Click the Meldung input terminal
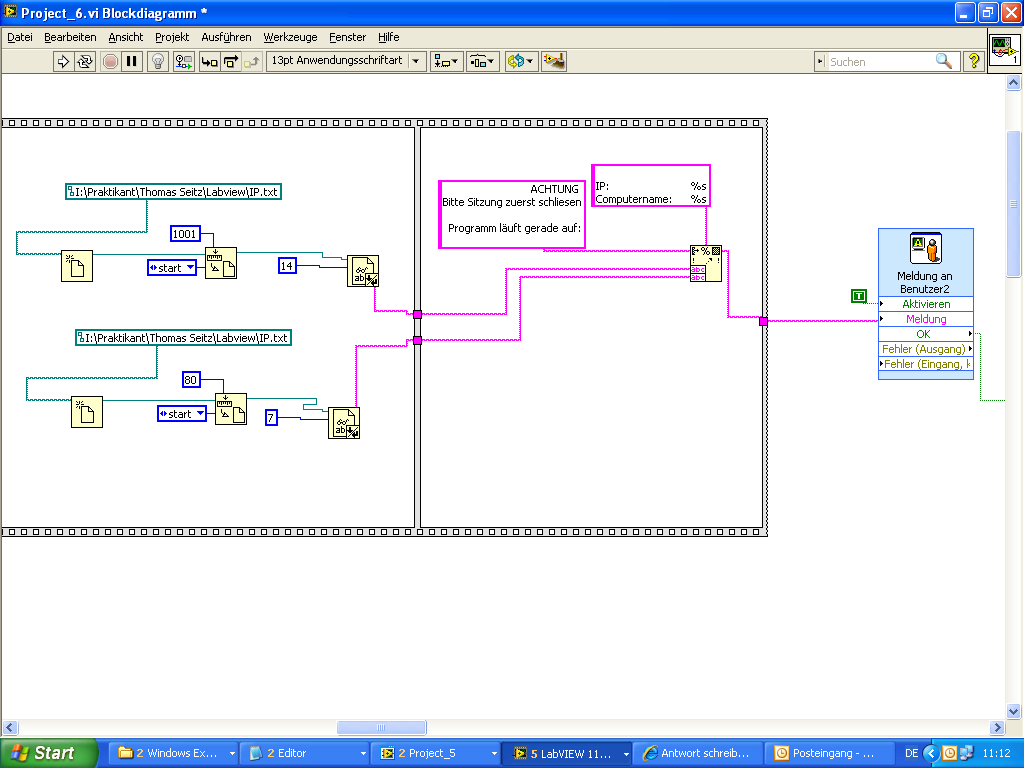This screenshot has width=1024, height=768. point(926,319)
